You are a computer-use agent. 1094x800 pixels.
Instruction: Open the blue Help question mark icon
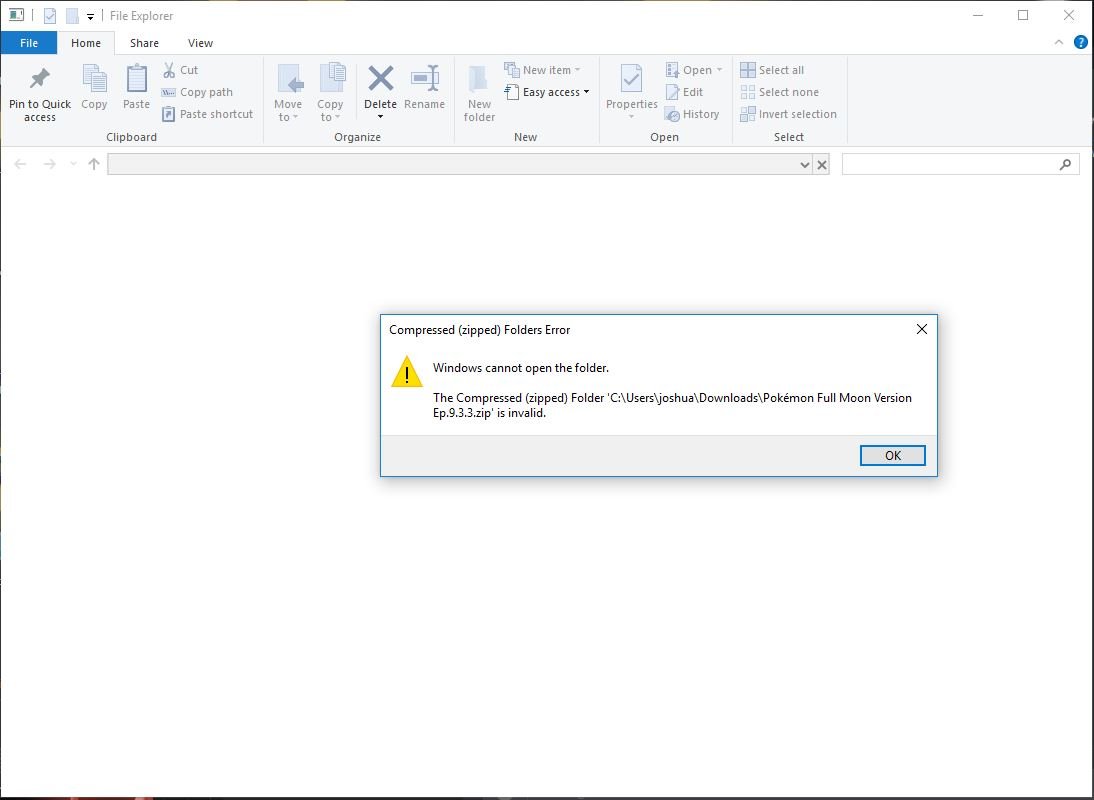click(1080, 43)
